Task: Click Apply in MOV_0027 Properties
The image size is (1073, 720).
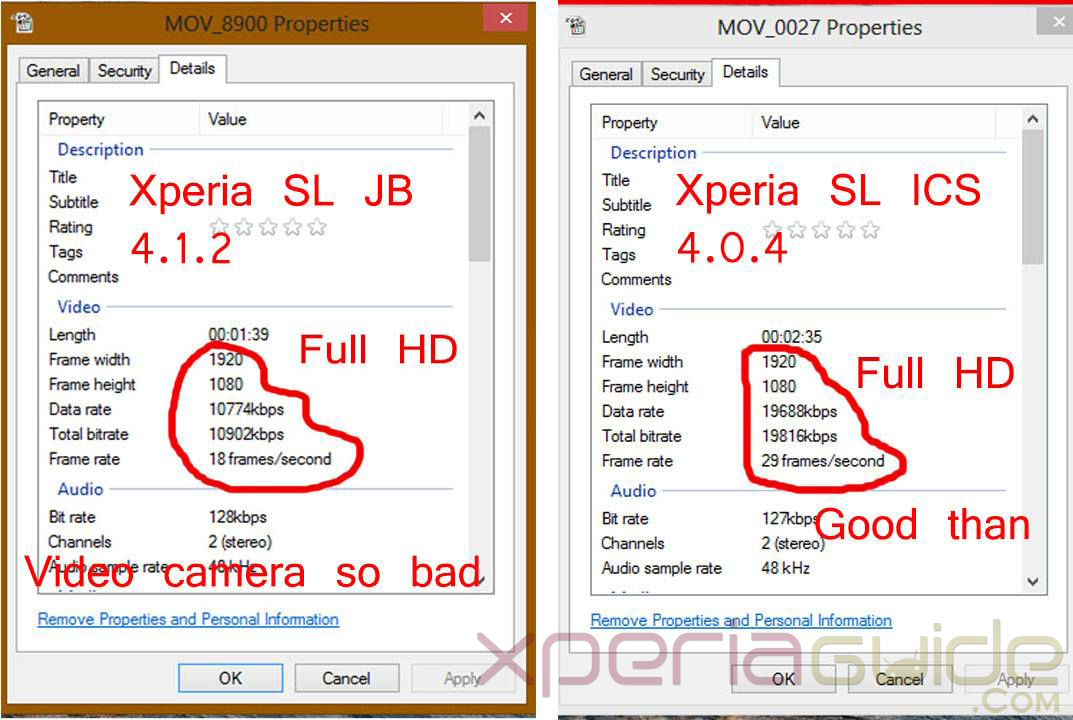Action: (1016, 679)
